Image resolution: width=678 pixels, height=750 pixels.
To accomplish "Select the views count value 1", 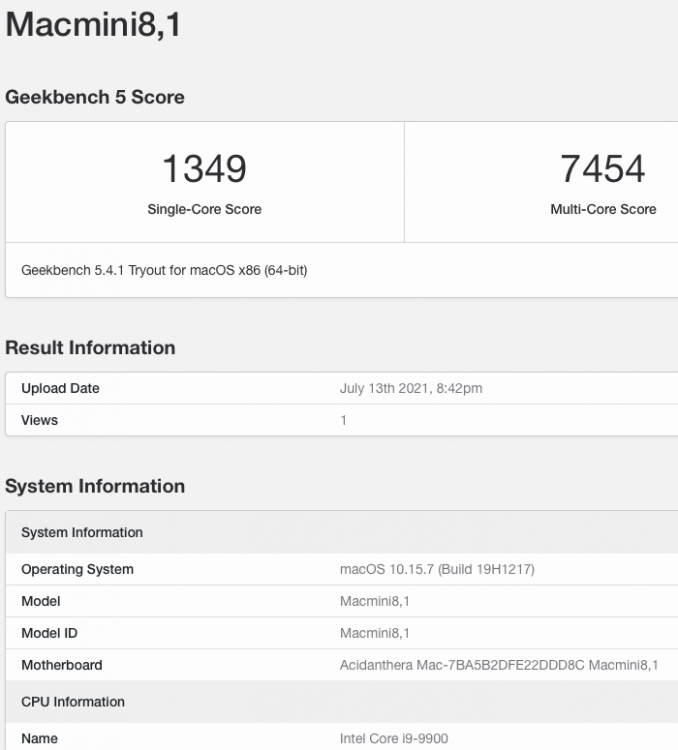I will click(x=343, y=420).
